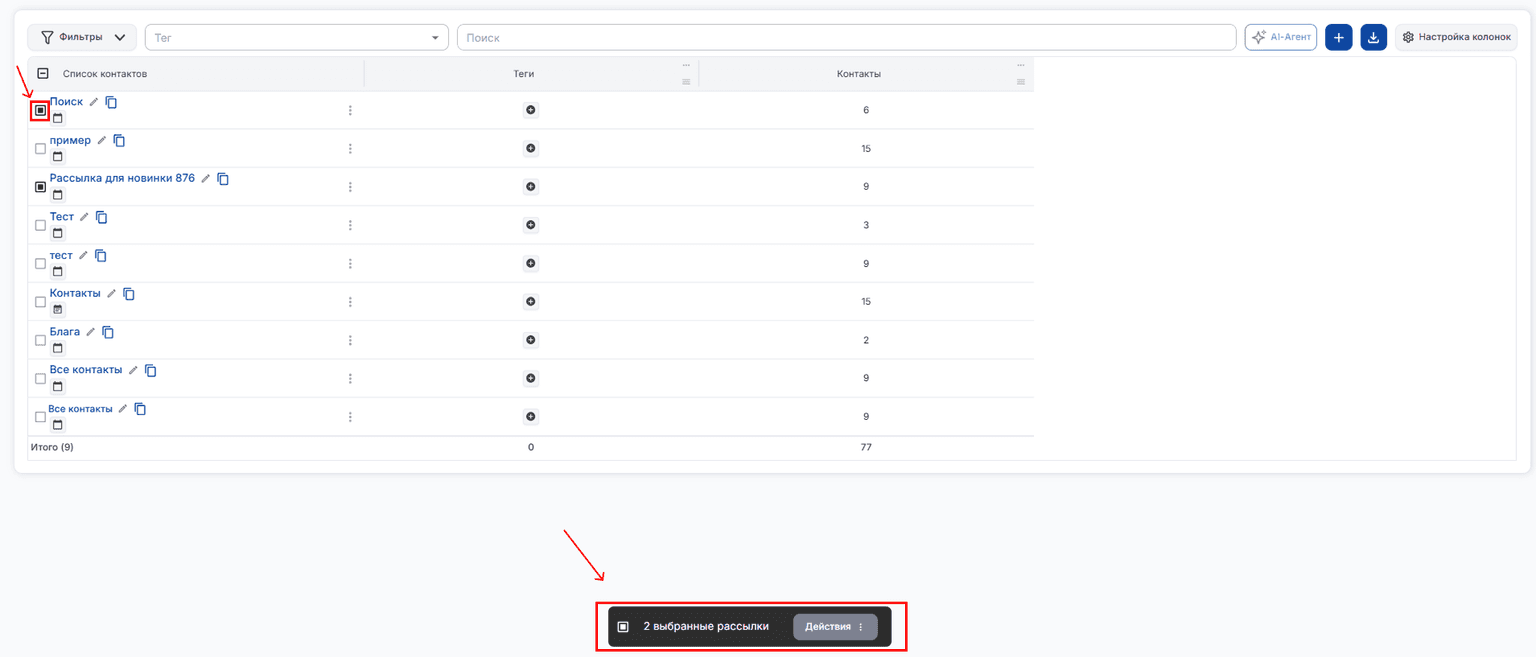Open the пример list link

(70, 141)
